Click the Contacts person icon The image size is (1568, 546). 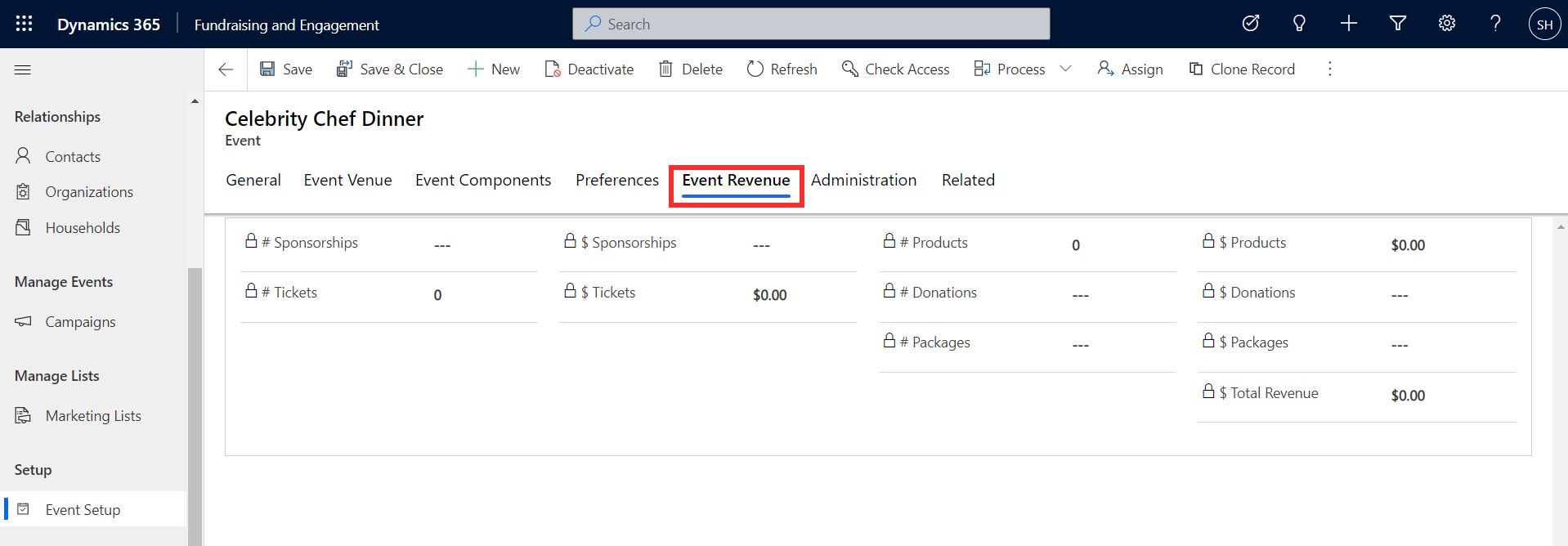point(23,155)
